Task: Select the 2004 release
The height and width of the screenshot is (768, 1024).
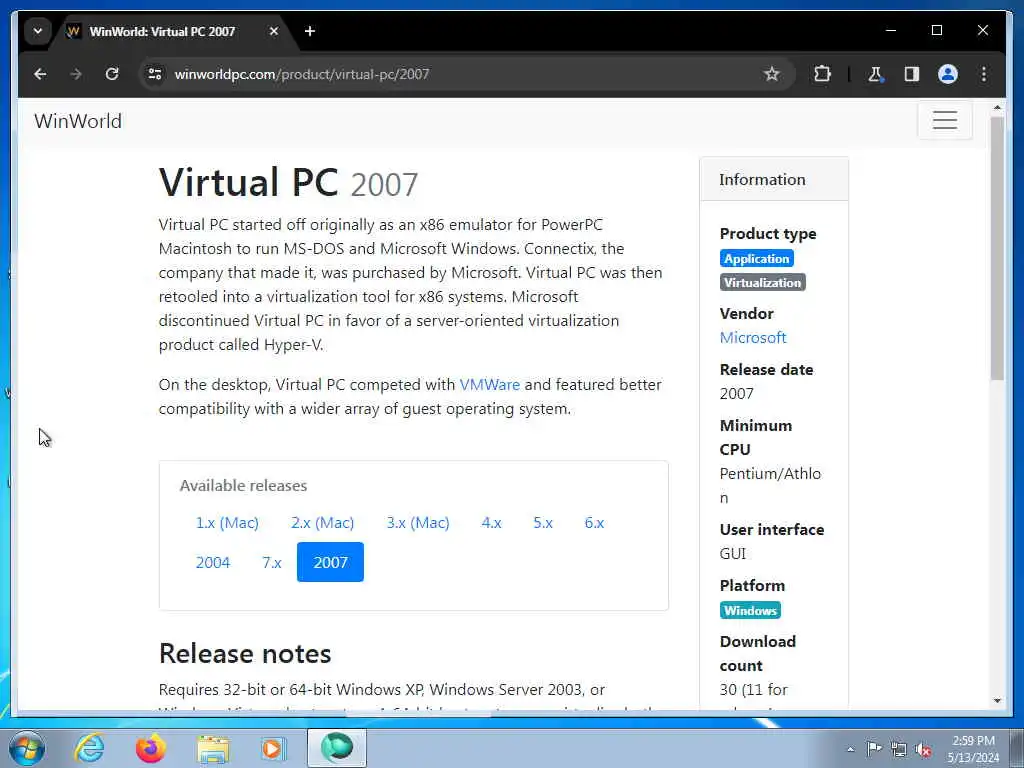Action: 213,562
